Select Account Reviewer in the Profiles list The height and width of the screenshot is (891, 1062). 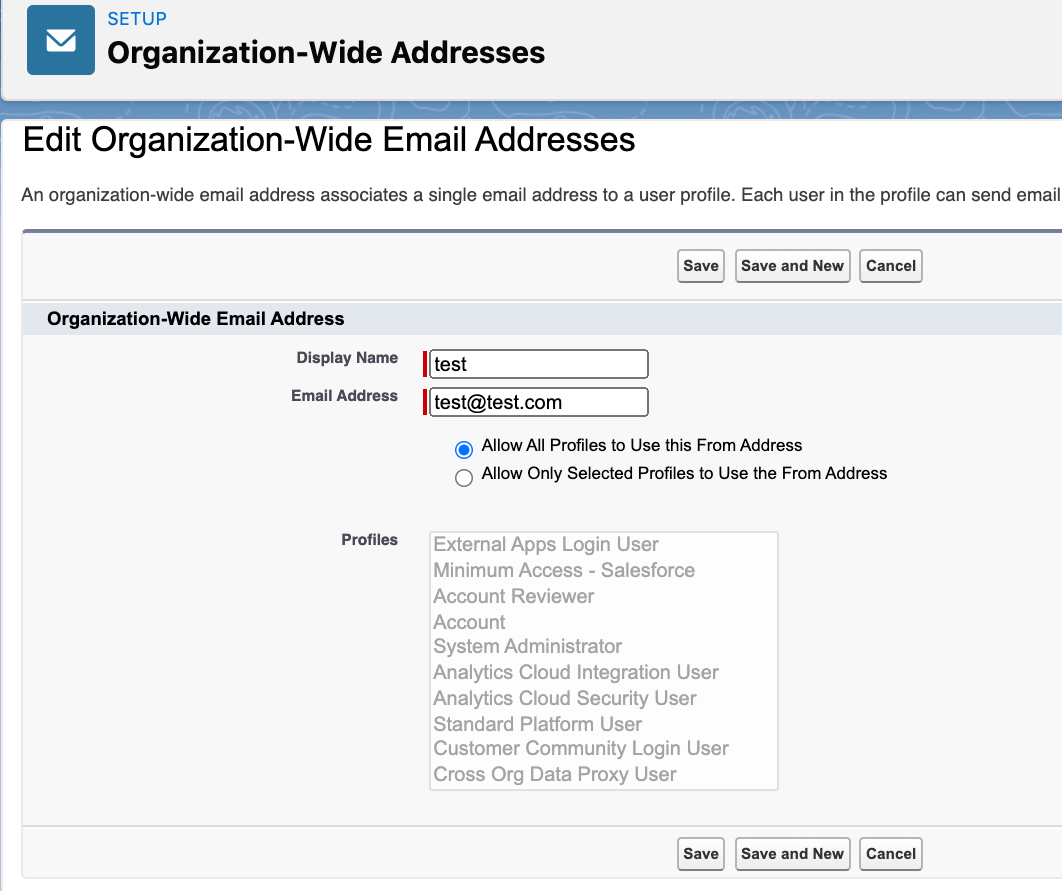512,596
